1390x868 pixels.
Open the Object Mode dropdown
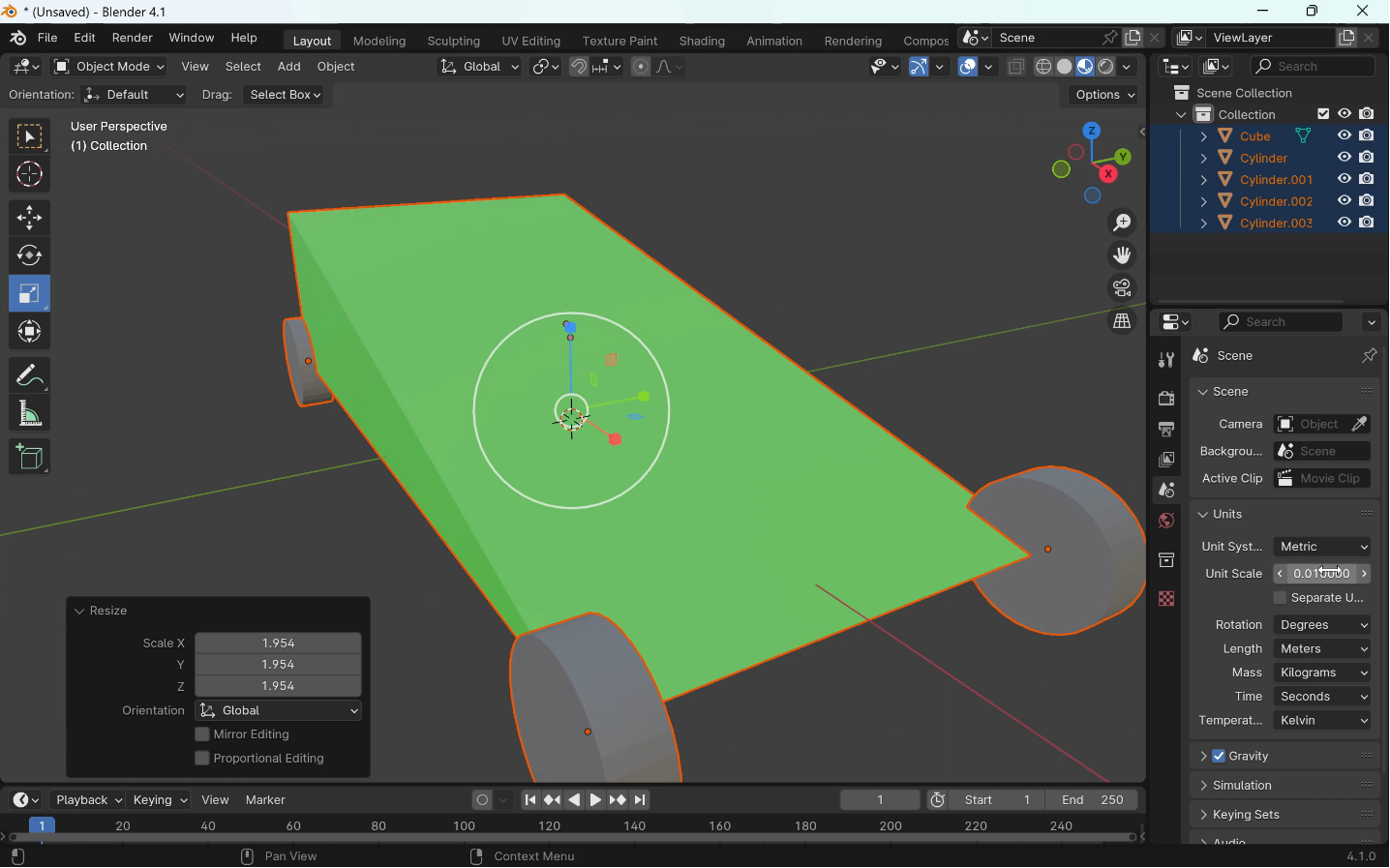pyautogui.click(x=109, y=67)
